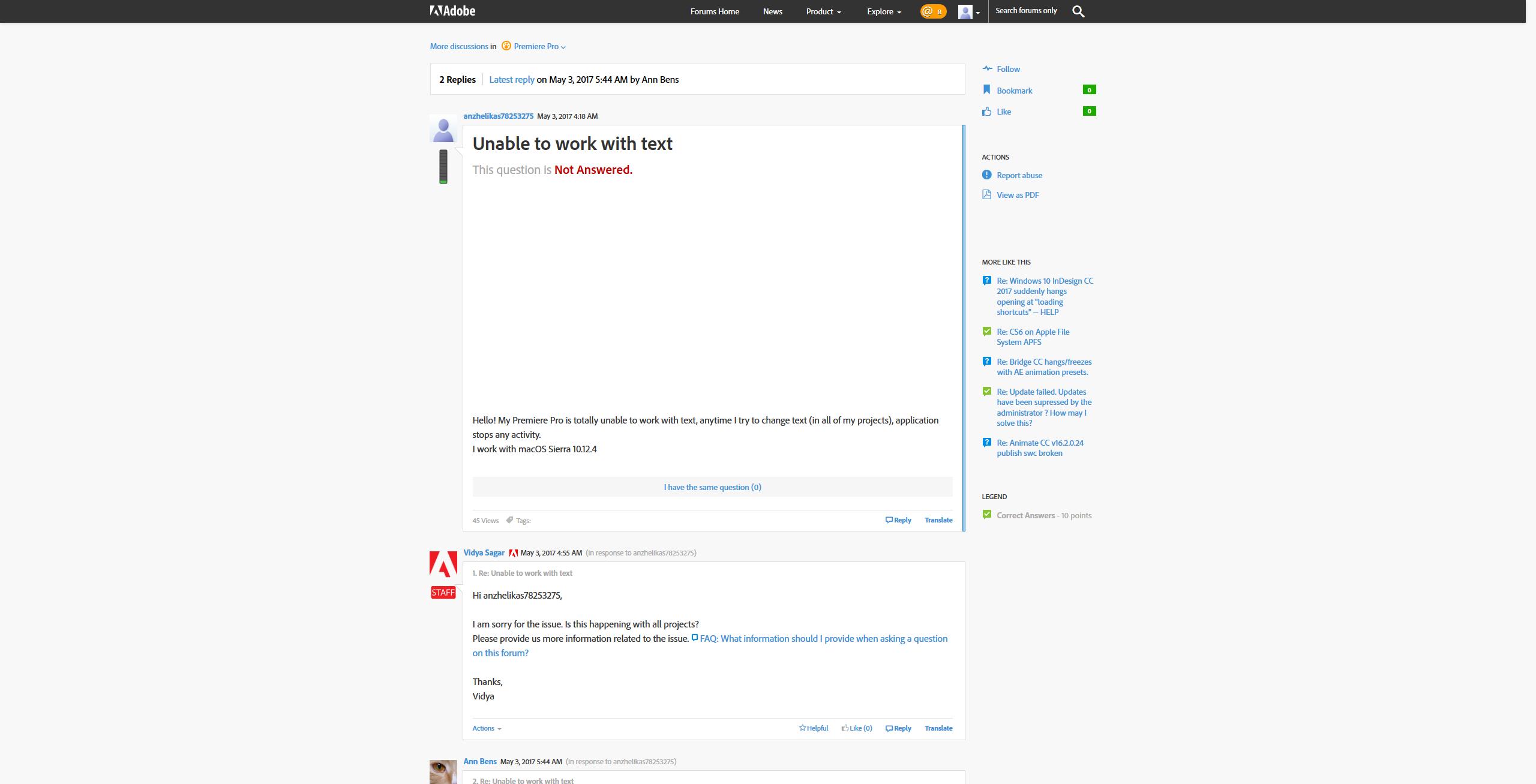Like Vidya Sagar's reply
Screen dimensions: 1536x784
[x=857, y=728]
